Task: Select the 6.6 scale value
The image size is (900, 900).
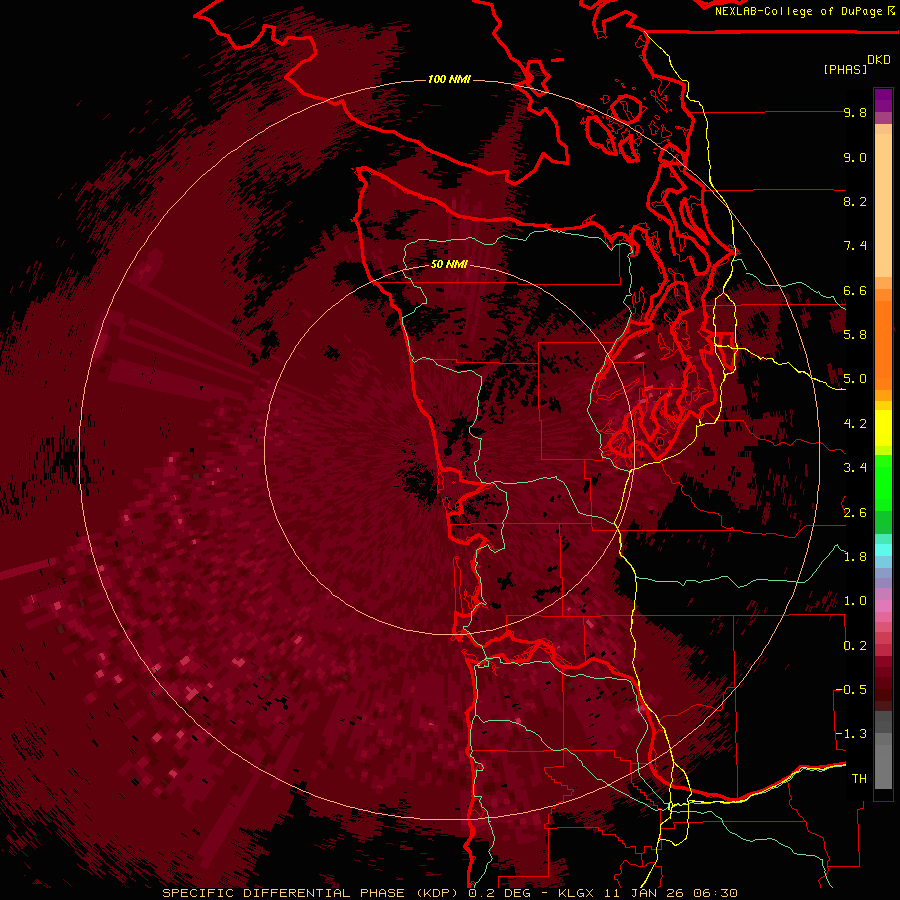Action: point(855,290)
